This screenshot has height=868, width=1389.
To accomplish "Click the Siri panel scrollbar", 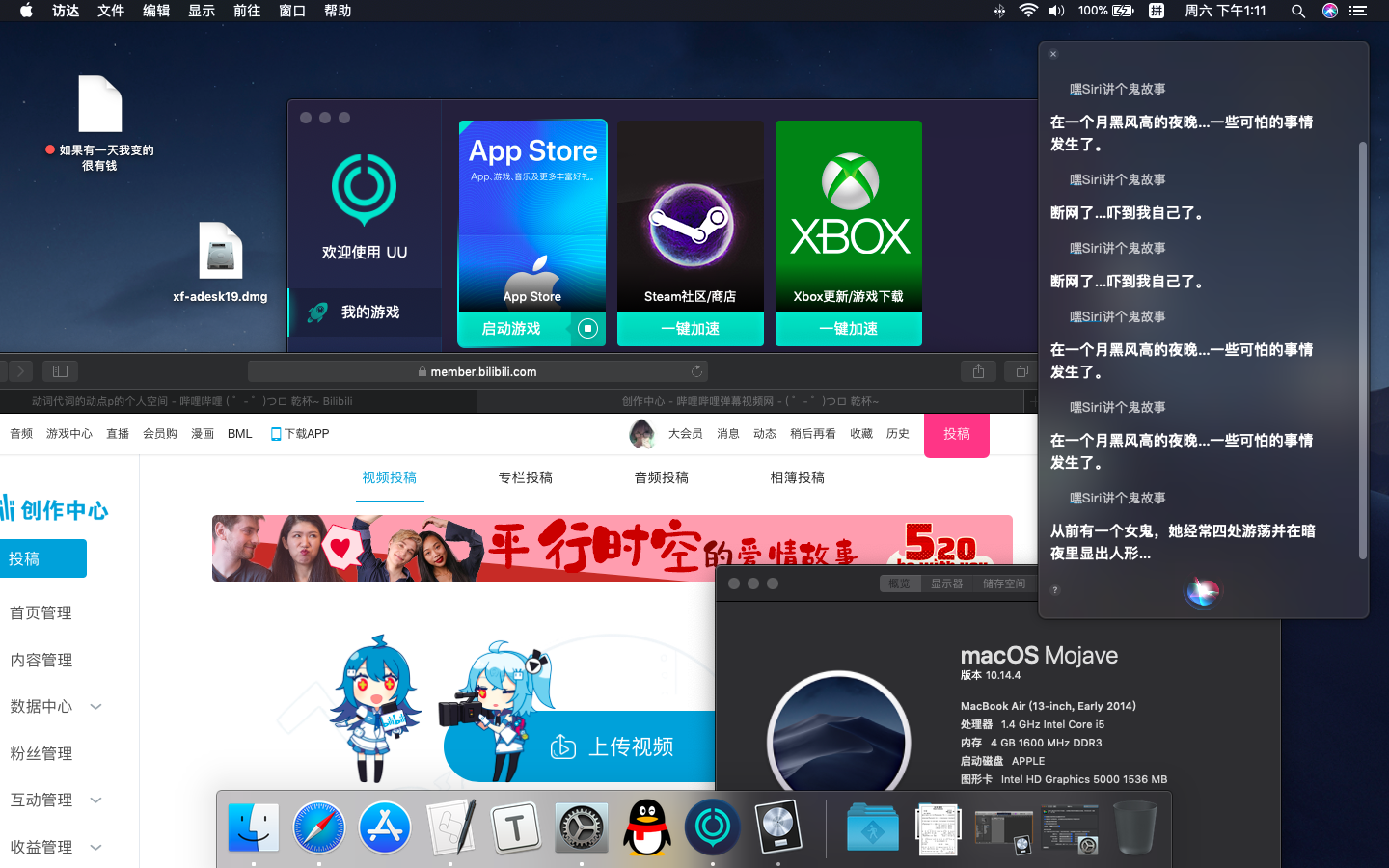I will [x=1362, y=350].
